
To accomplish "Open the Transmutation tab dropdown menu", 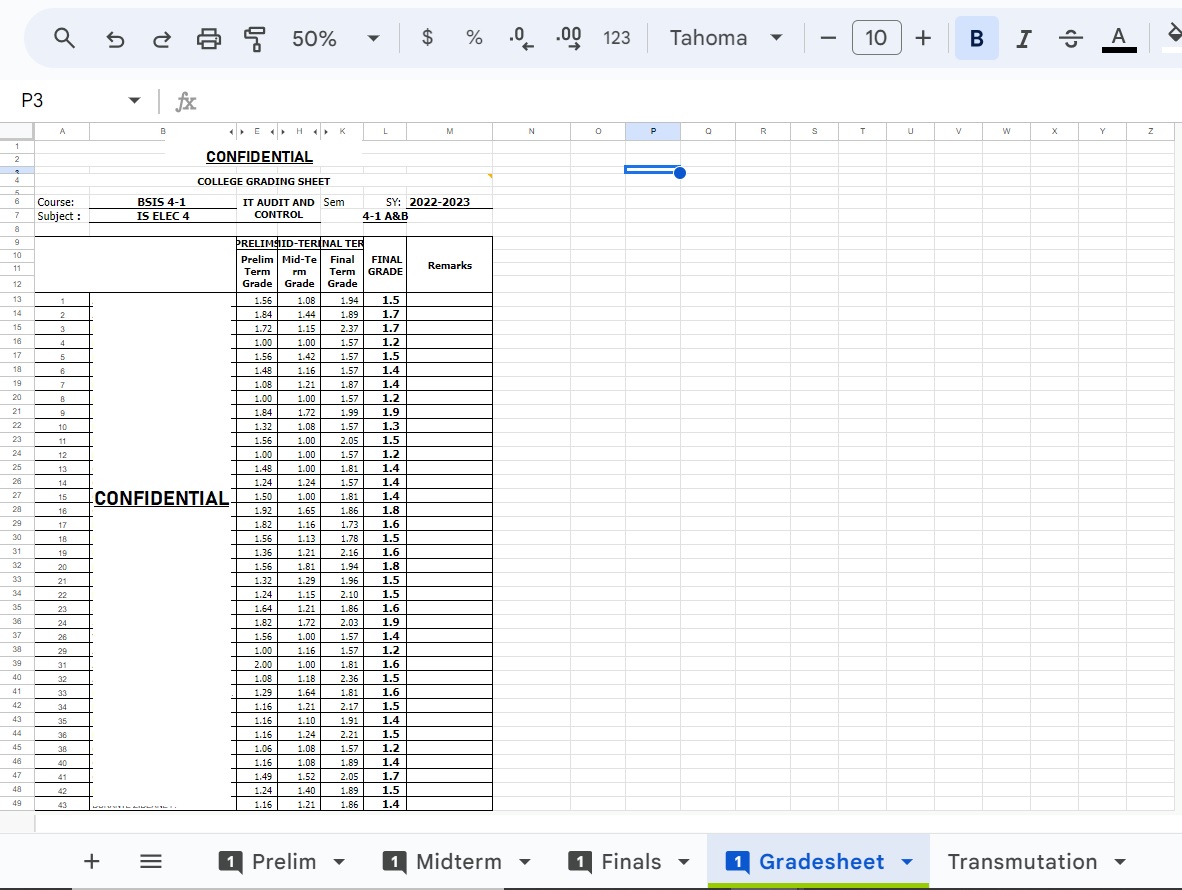I will point(1120,861).
